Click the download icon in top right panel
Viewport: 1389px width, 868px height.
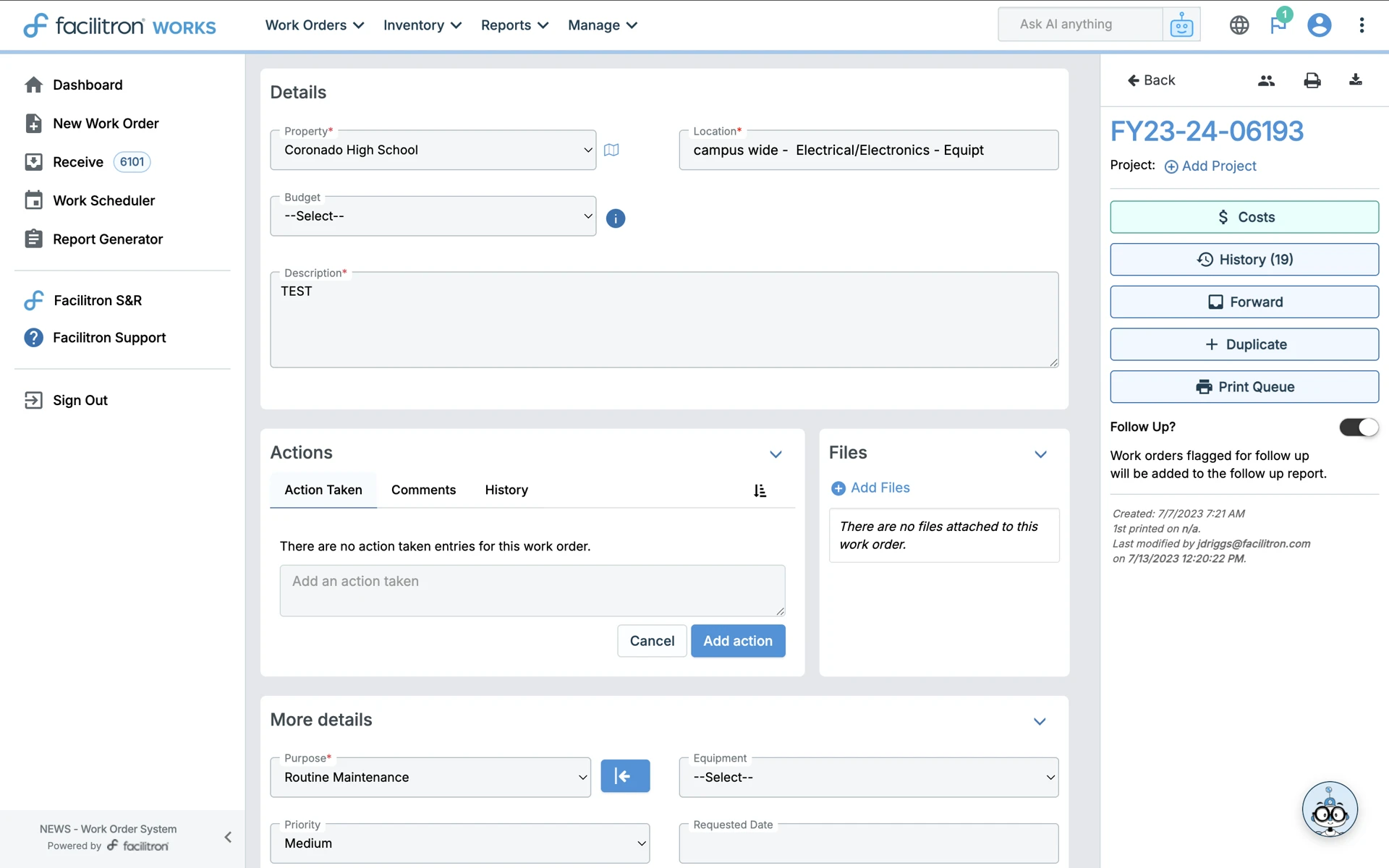(1355, 80)
